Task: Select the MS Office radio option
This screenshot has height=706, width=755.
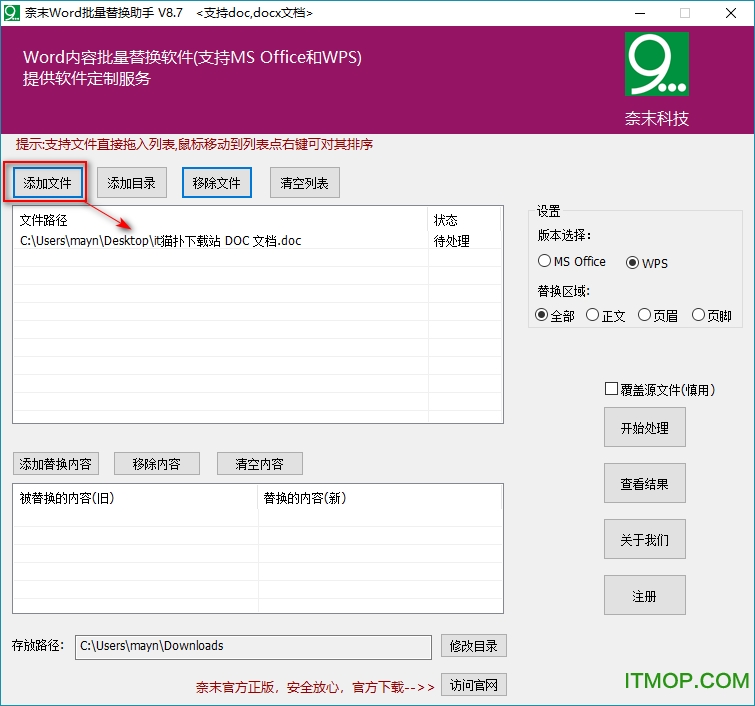Action: [572, 261]
